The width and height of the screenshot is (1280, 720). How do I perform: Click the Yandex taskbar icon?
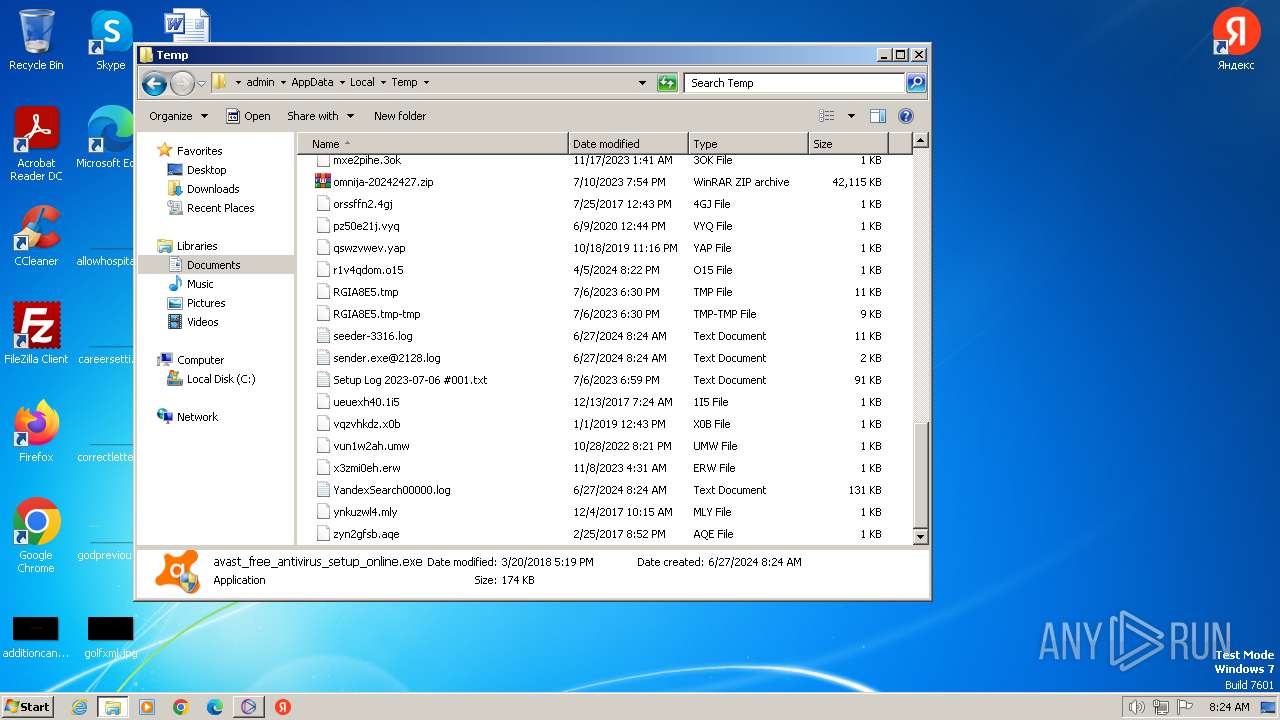pos(283,707)
